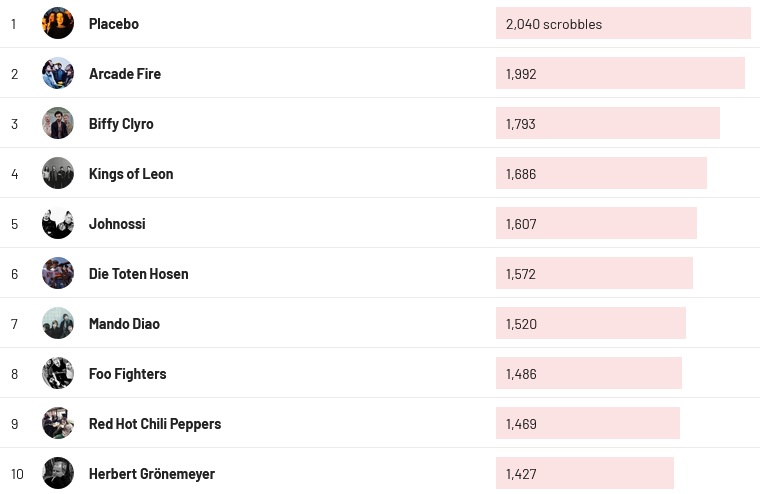This screenshot has width=760, height=494.
Task: Click the Placebo artist avatar
Action: pos(58,23)
